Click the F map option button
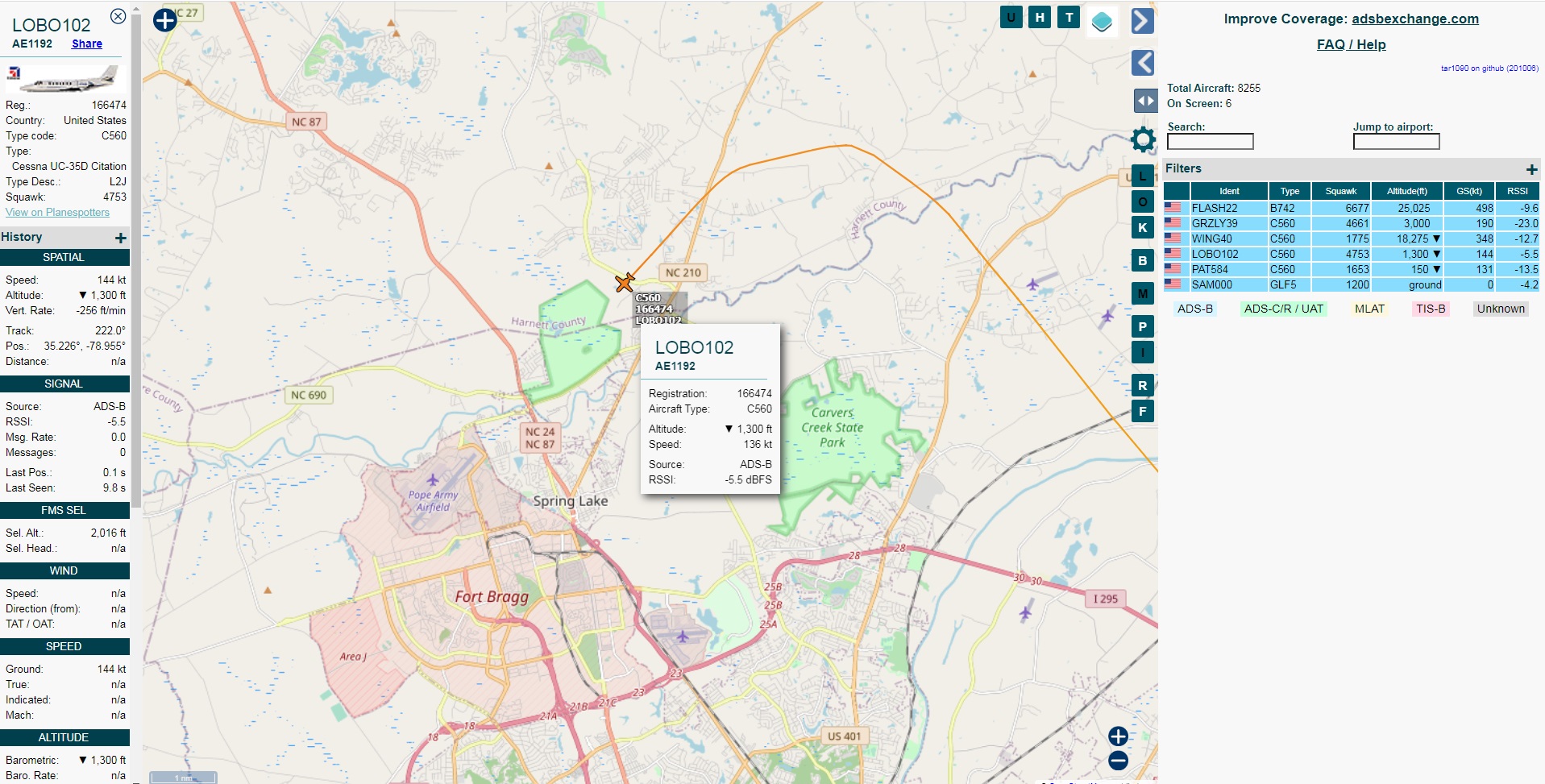This screenshot has width=1545, height=784. (1142, 411)
